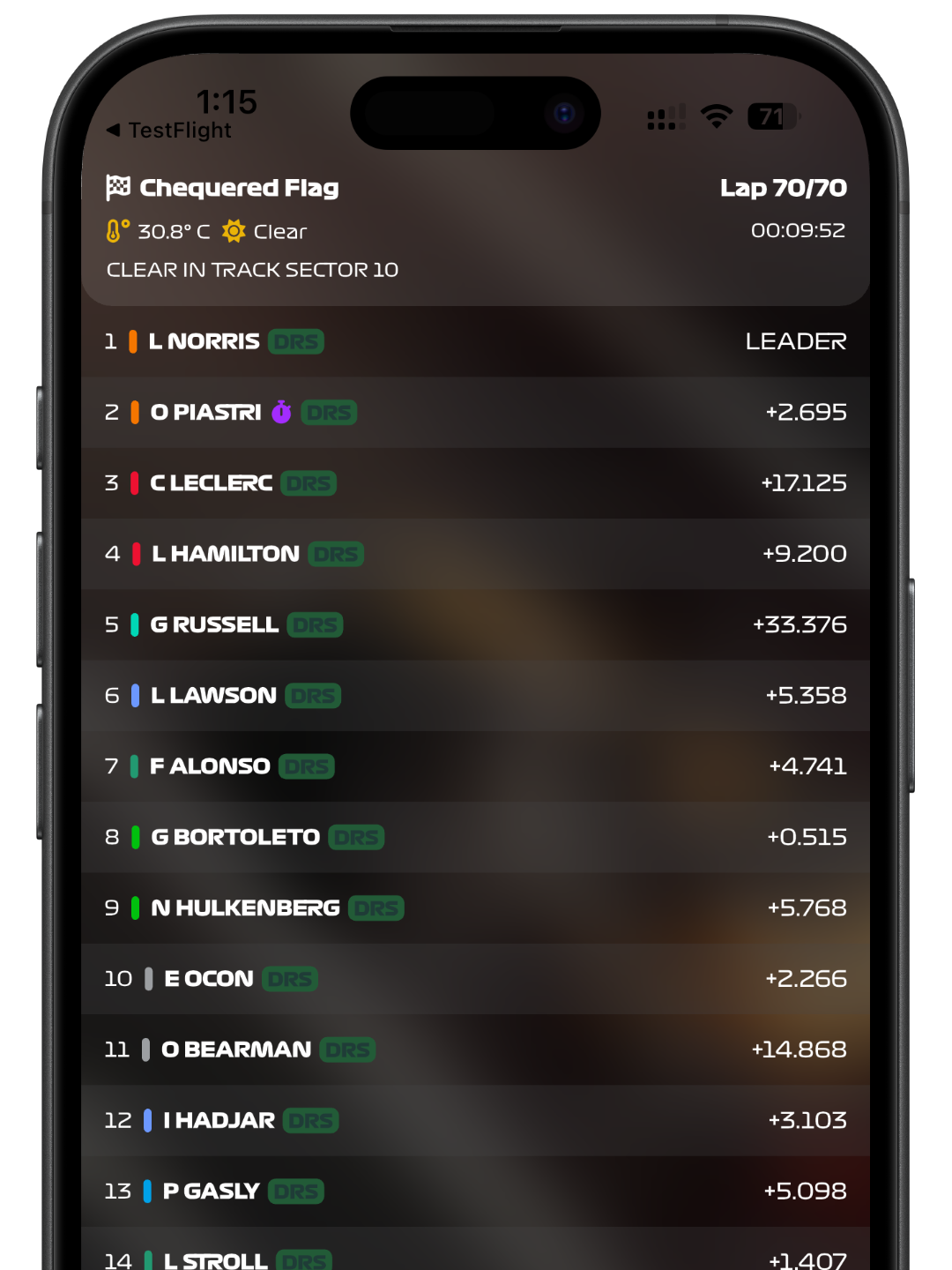952x1270 pixels.
Task: Select the G RUSSELL row
Action: tap(476, 624)
